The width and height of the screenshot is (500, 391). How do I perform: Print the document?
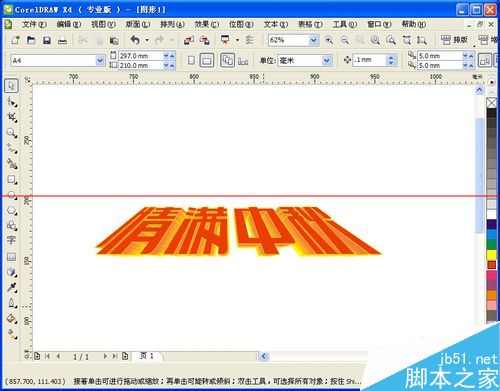tap(62, 40)
